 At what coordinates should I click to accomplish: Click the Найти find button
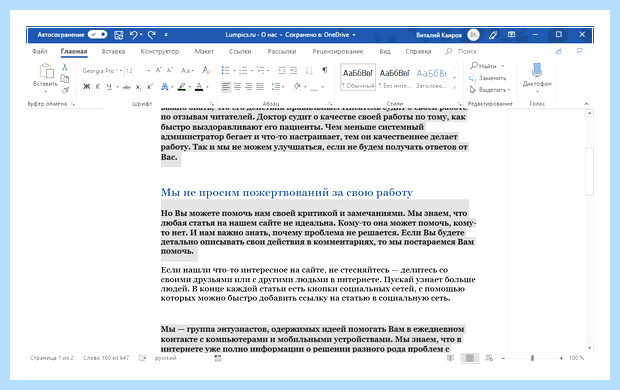484,66
